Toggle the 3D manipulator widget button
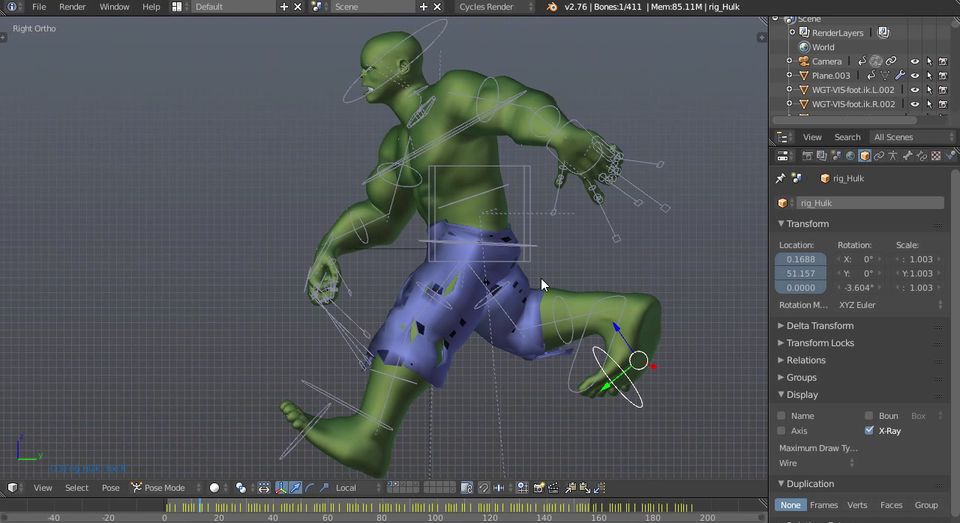The height and width of the screenshot is (523, 960). [281, 487]
